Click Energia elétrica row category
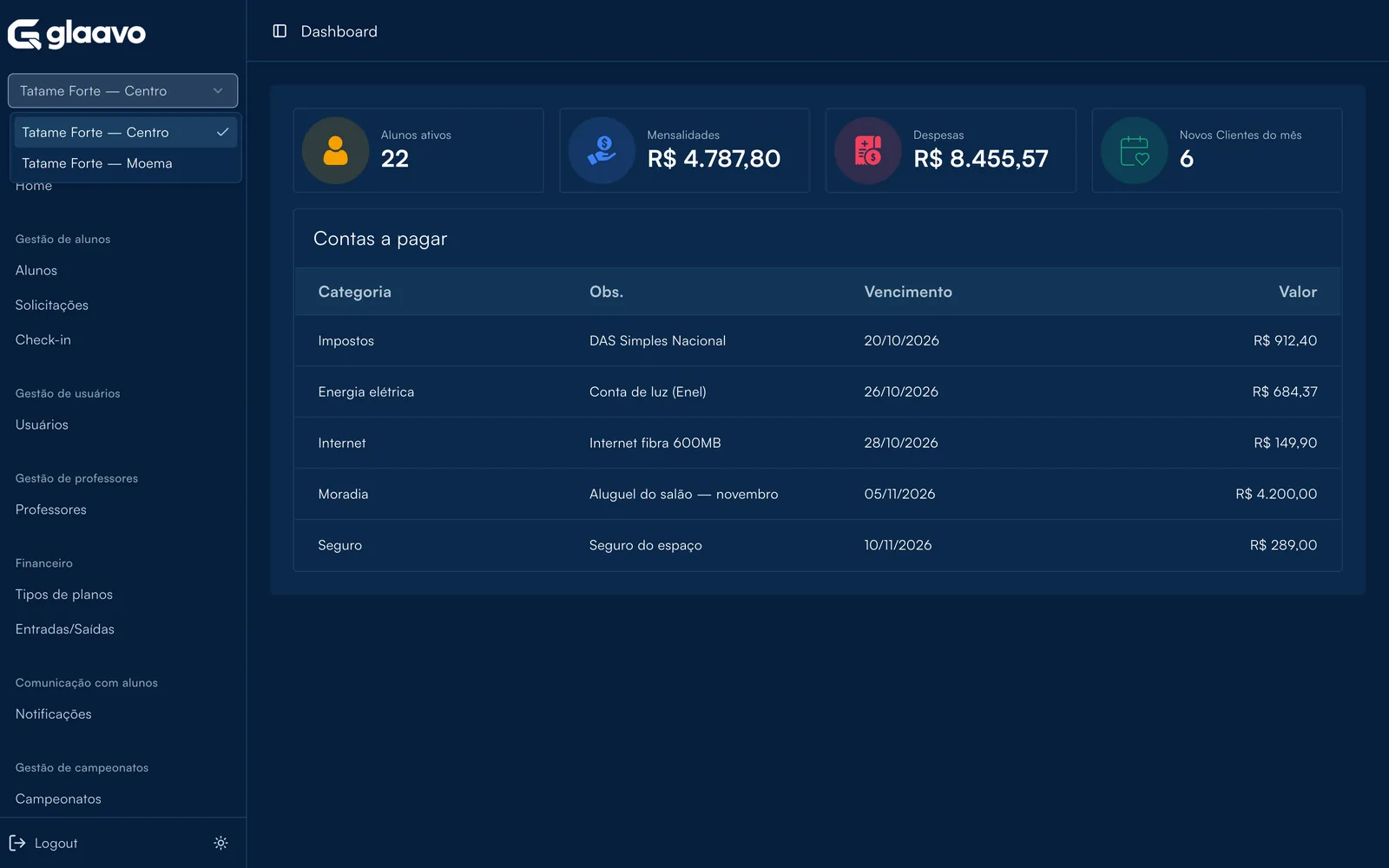Image resolution: width=1389 pixels, height=868 pixels. click(x=366, y=391)
